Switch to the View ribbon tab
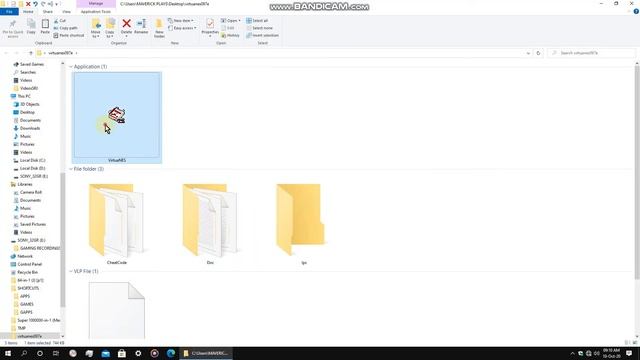This screenshot has height=360, width=640. pos(66,12)
